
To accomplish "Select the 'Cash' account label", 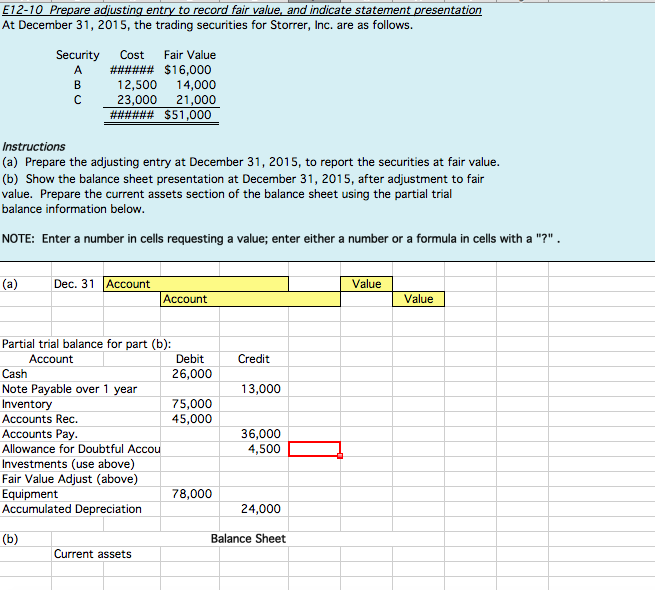I will click(15, 374).
